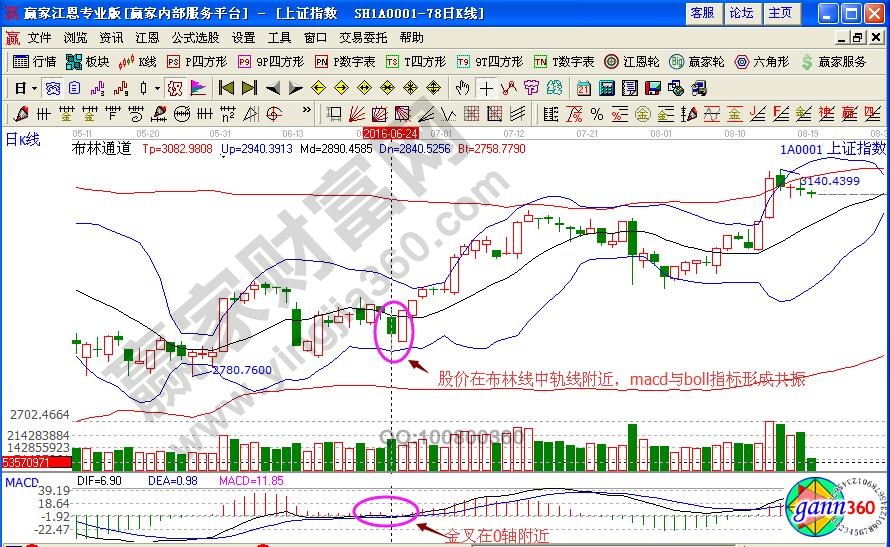
Task: Jump to first bar with skip-back arrow
Action: tap(225, 88)
